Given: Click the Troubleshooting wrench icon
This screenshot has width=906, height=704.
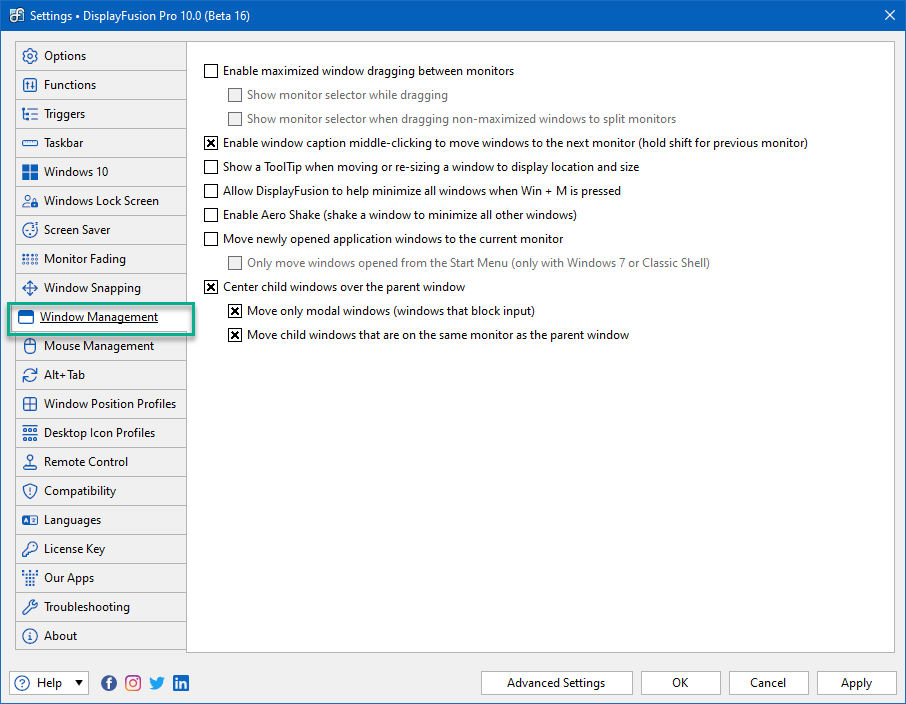Looking at the screenshot, I should (30, 607).
